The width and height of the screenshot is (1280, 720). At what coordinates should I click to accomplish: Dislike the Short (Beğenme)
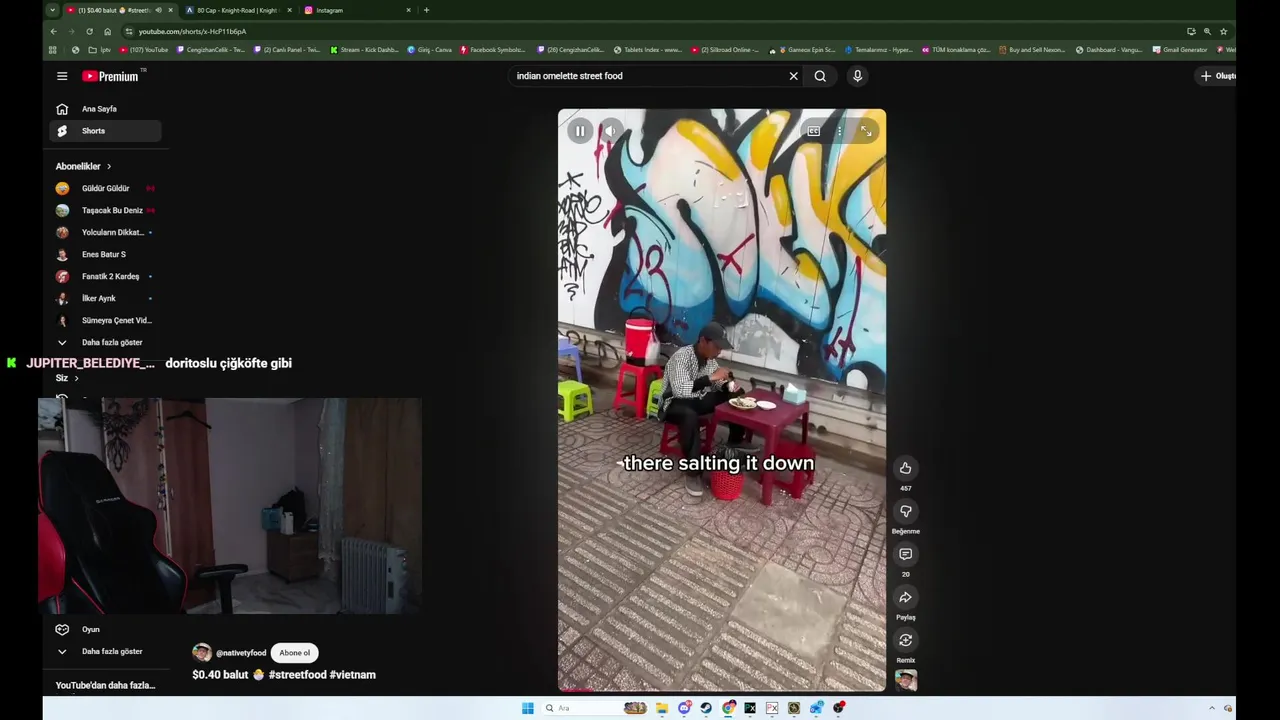[x=905, y=511]
